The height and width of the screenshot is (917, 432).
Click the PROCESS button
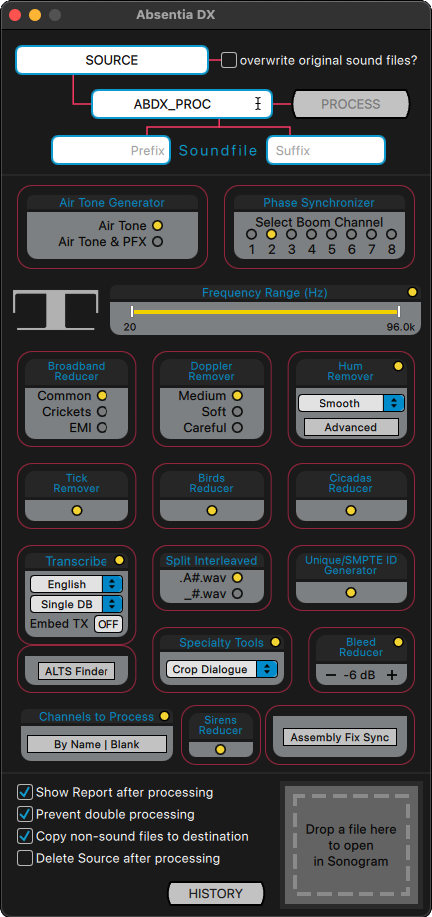351,104
